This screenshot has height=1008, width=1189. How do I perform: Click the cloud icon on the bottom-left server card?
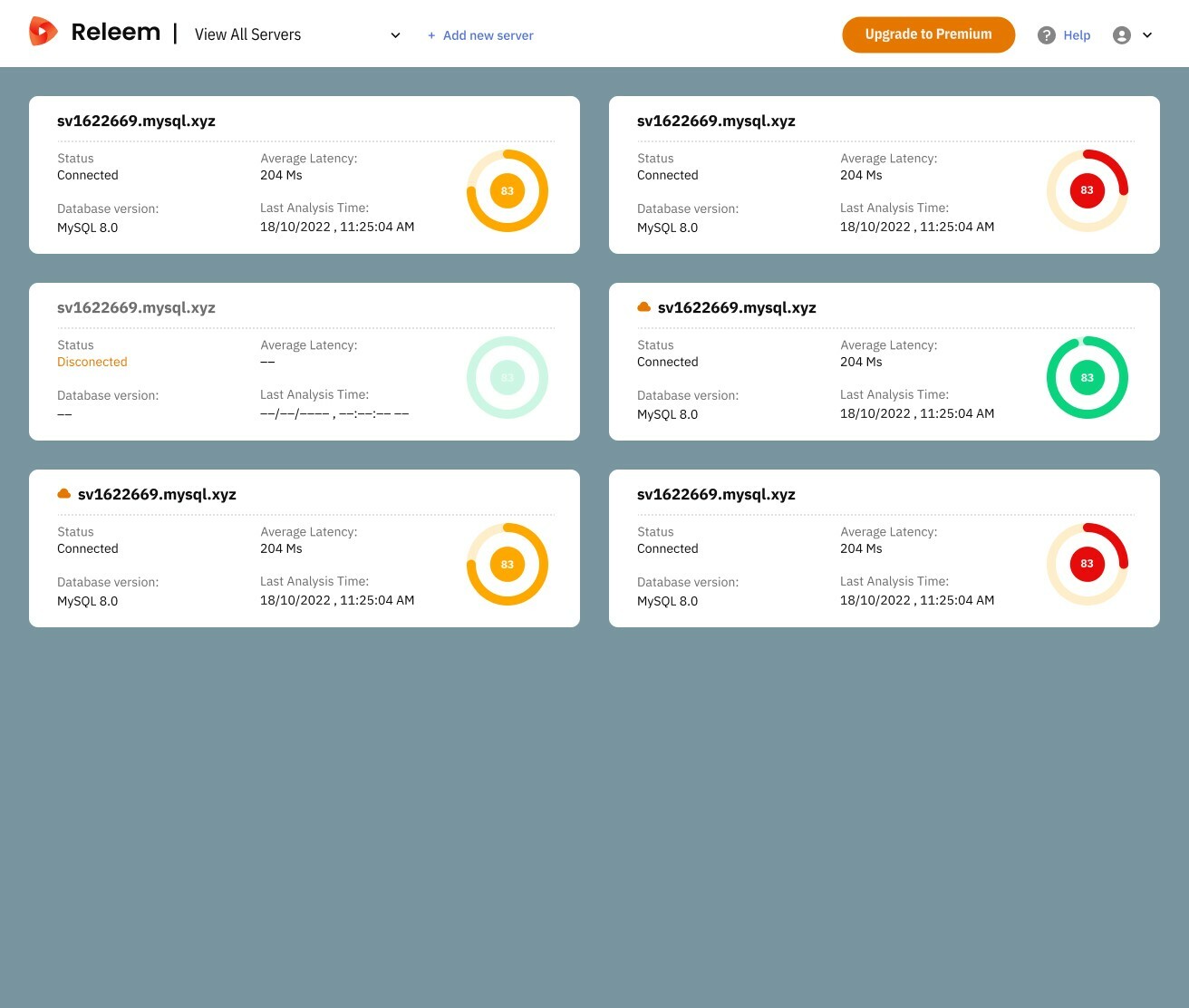coord(64,494)
